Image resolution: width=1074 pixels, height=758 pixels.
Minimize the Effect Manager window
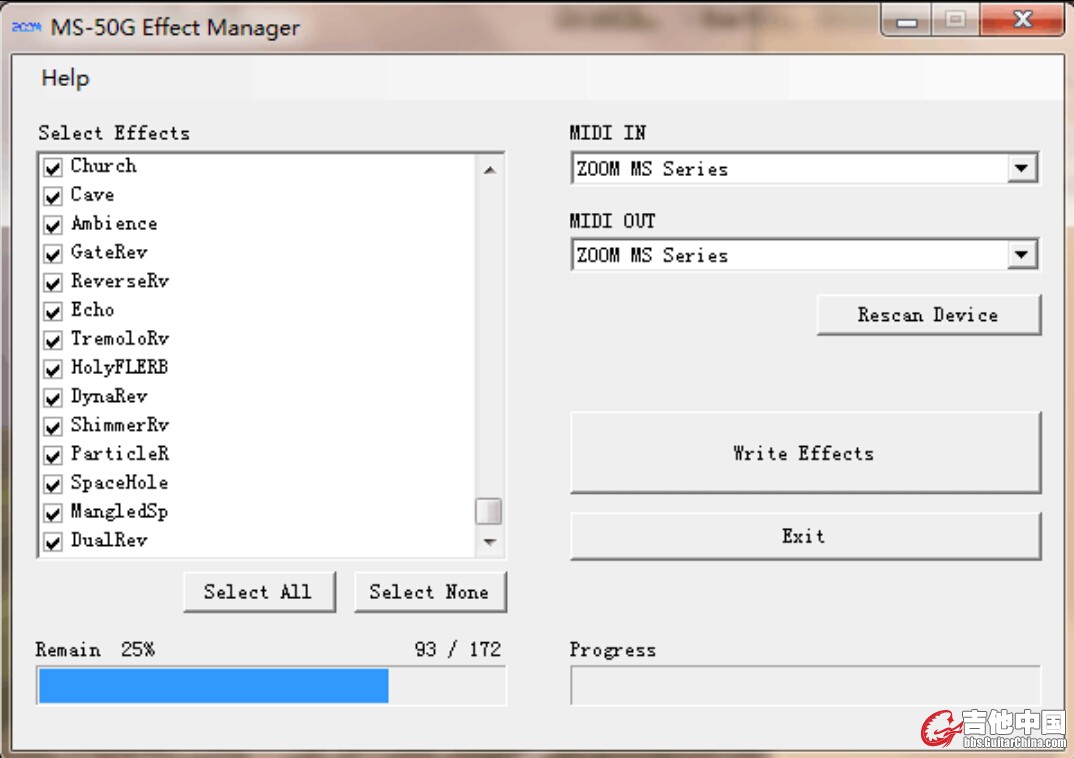[906, 21]
